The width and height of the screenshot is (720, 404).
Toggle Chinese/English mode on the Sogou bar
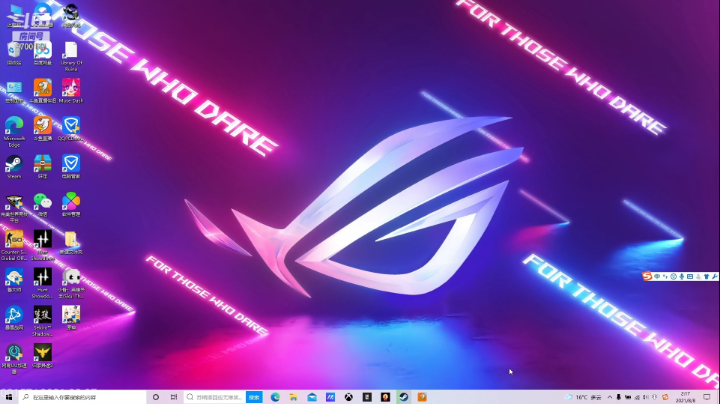[657, 276]
